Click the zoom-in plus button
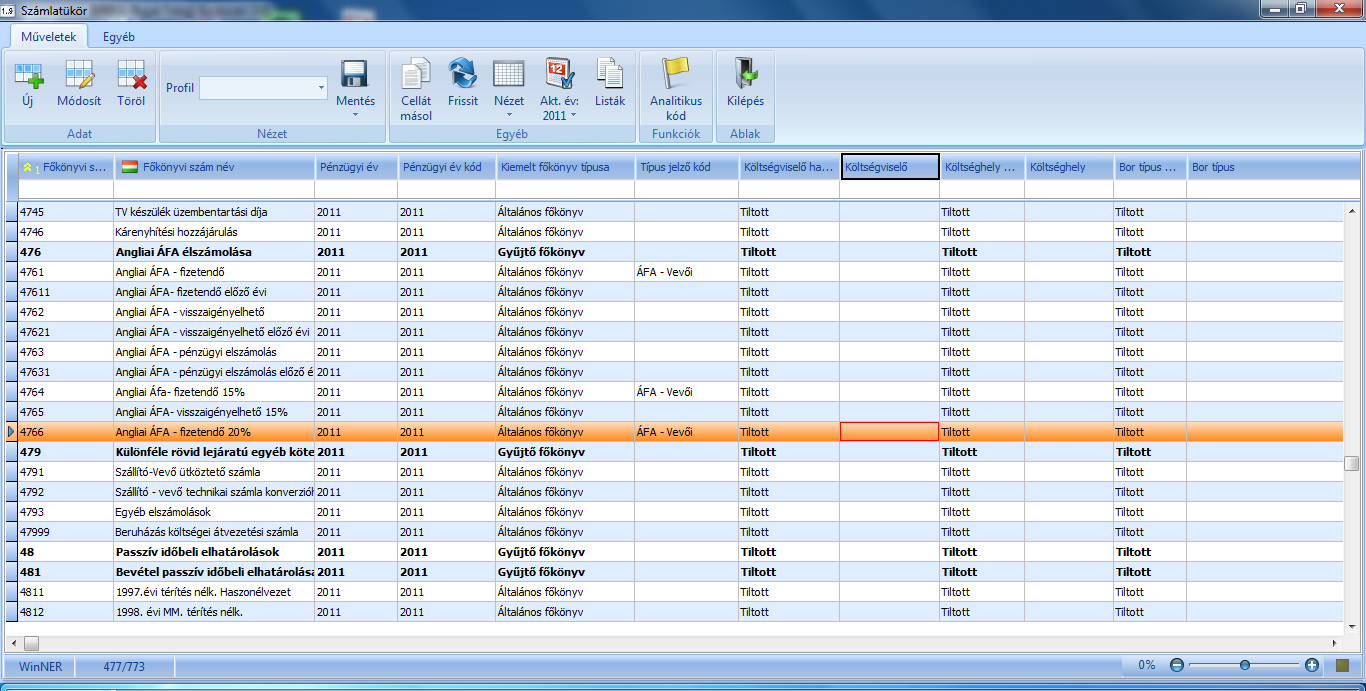The width and height of the screenshot is (1366, 691). point(1312,665)
